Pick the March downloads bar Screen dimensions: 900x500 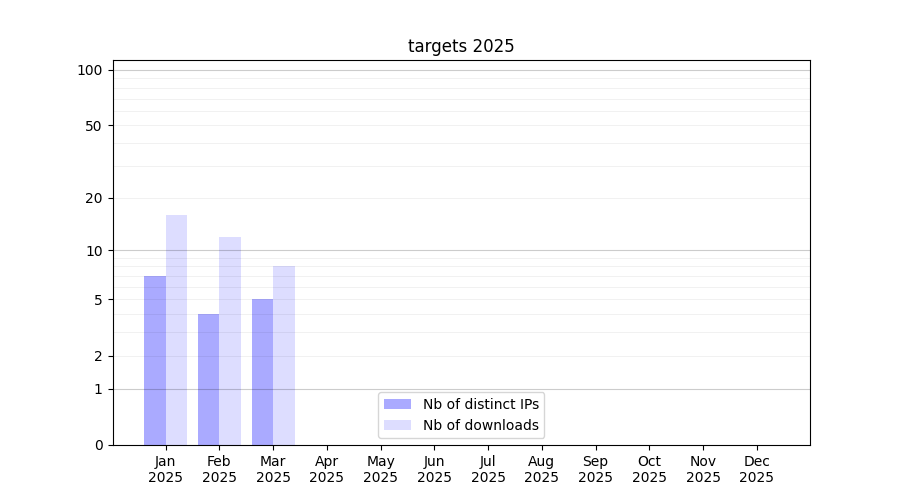pyautogui.click(x=284, y=355)
